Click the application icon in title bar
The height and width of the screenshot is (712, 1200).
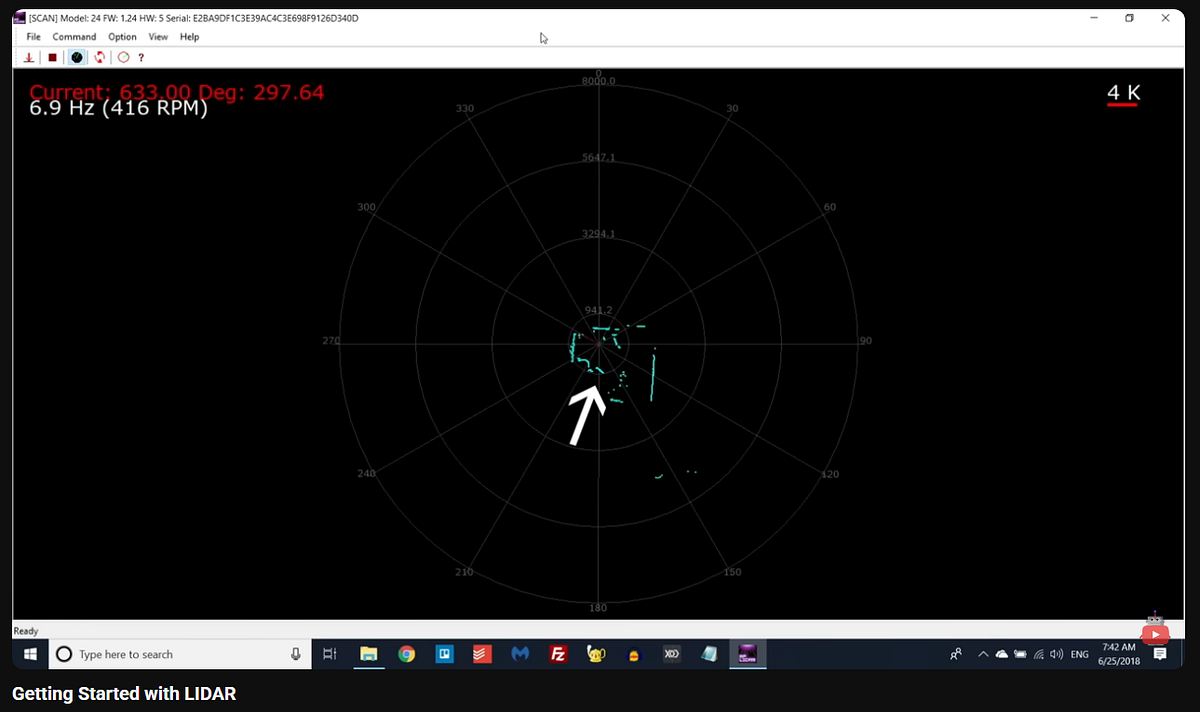tap(19, 18)
